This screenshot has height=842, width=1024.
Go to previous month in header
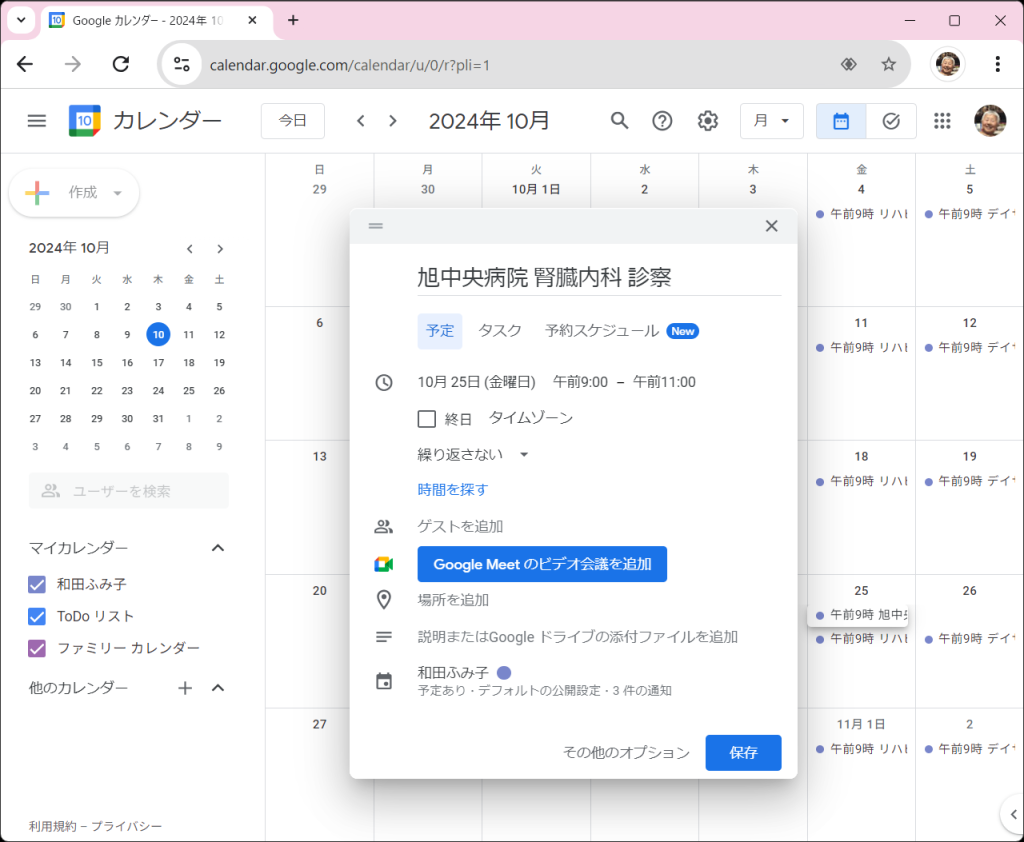361,121
